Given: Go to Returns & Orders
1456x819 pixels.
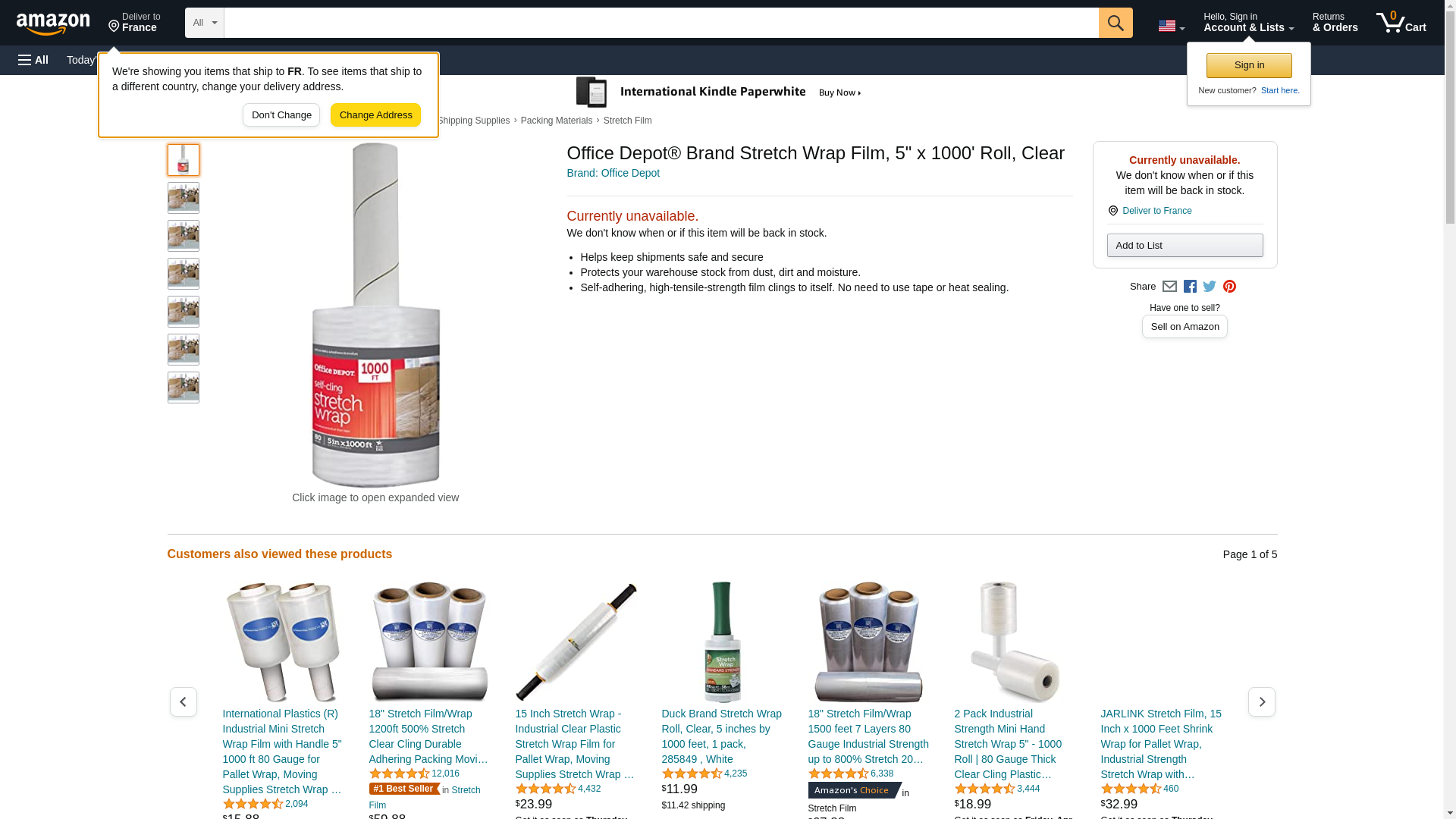Looking at the screenshot, I should coord(1335,23).
